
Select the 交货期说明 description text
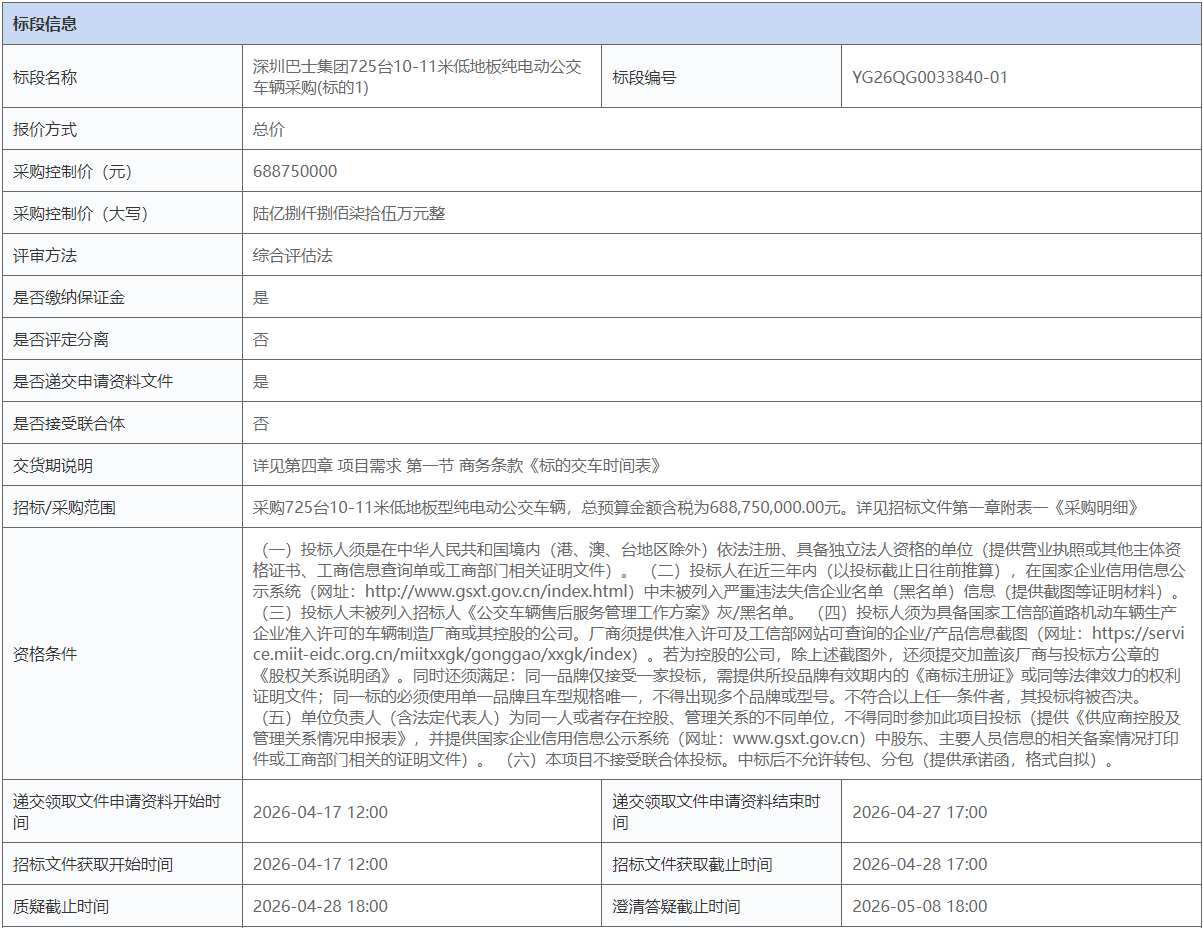[430, 465]
